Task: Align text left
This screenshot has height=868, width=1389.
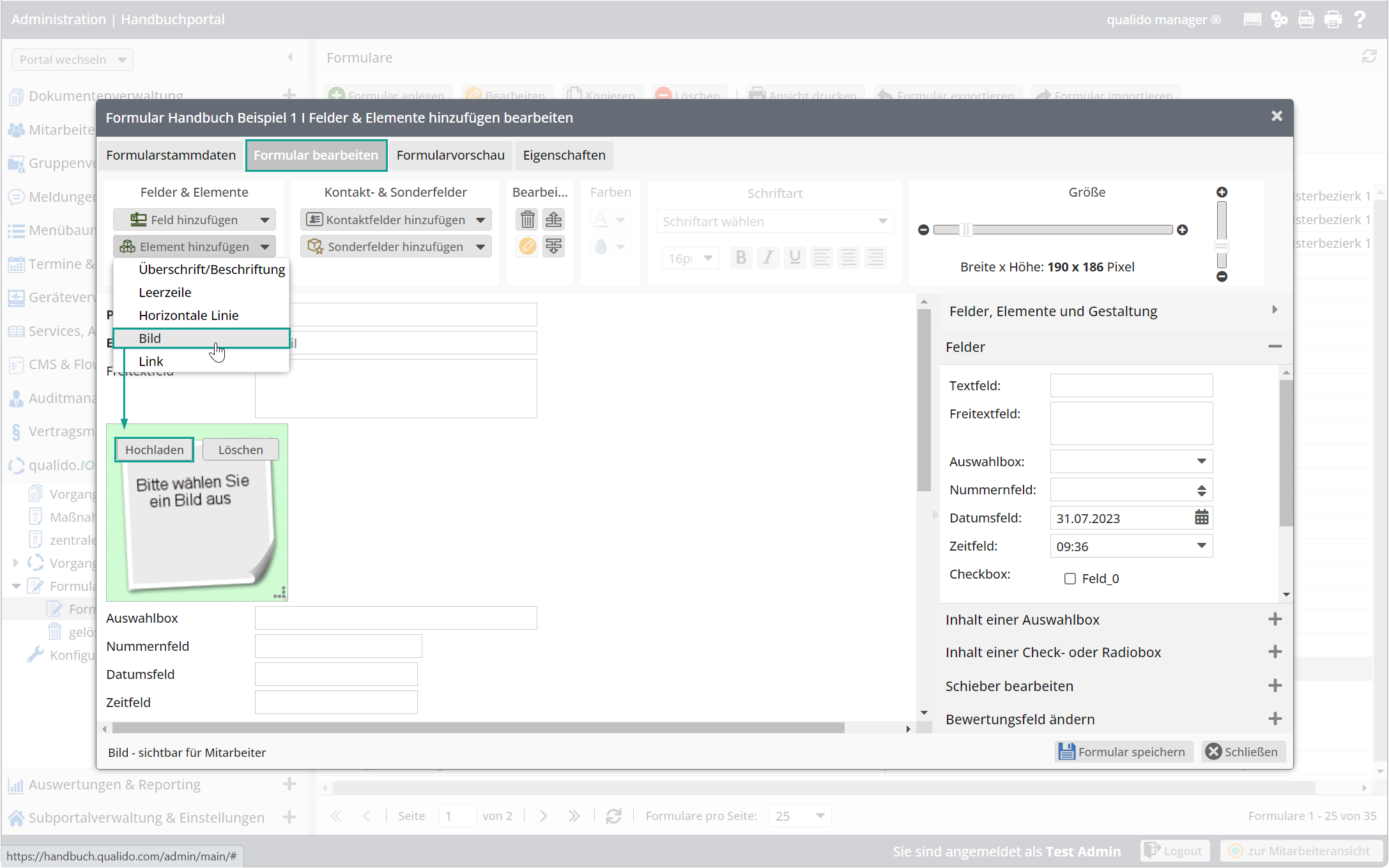Action: [822, 257]
